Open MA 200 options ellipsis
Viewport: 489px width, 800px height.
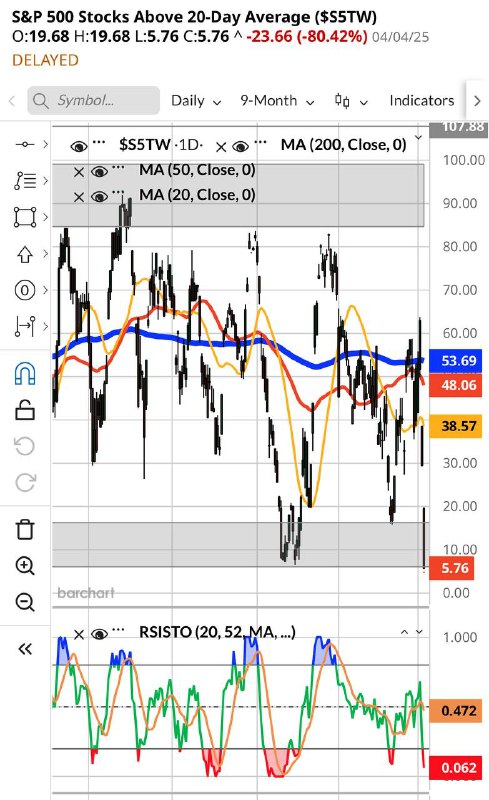(x=260, y=142)
